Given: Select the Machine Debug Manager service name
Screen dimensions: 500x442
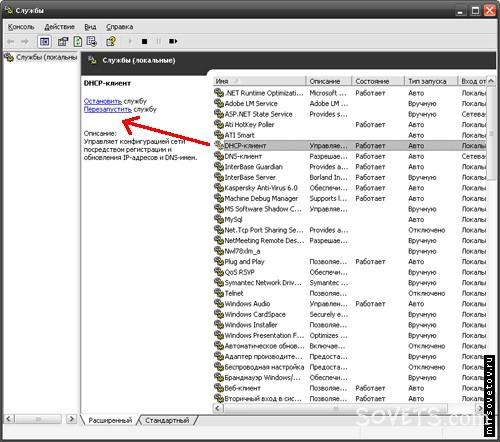Looking at the screenshot, I should coord(261,198).
